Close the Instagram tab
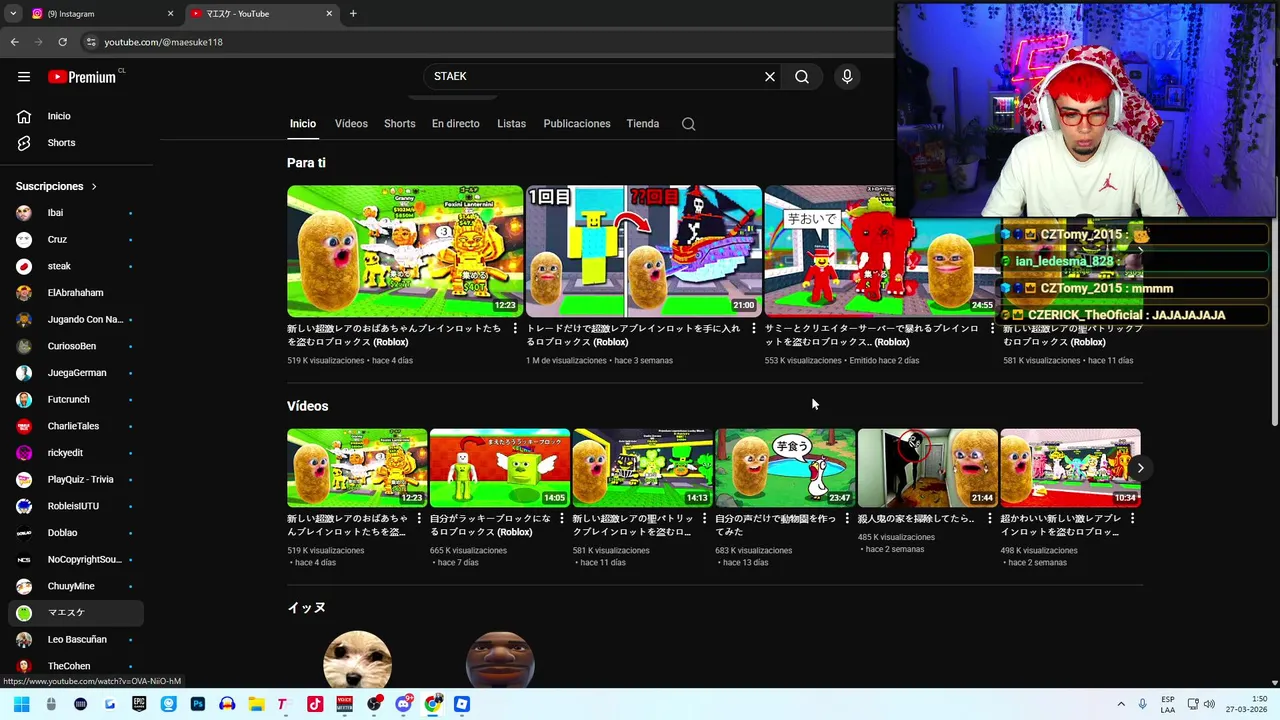 pos(170,14)
